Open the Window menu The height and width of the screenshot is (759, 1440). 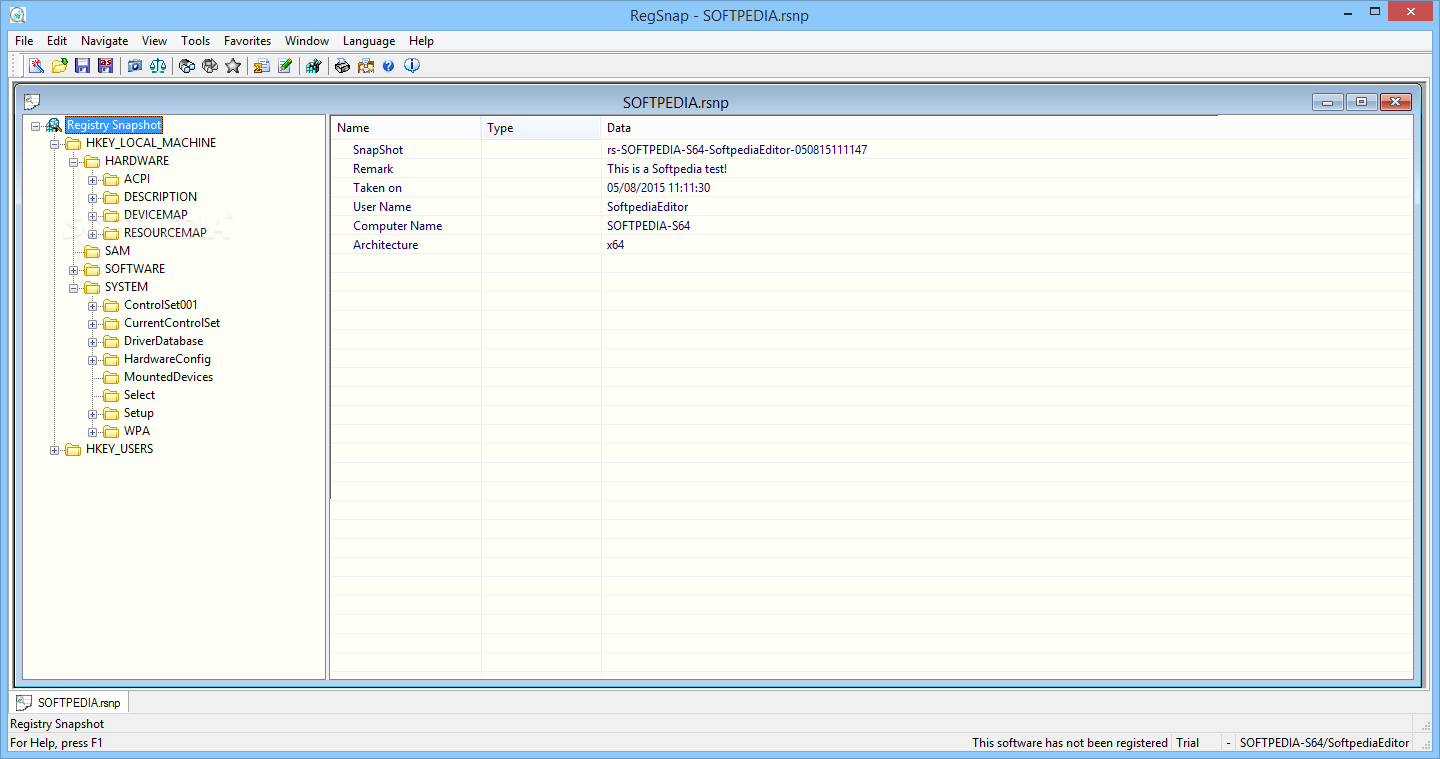[x=307, y=41]
